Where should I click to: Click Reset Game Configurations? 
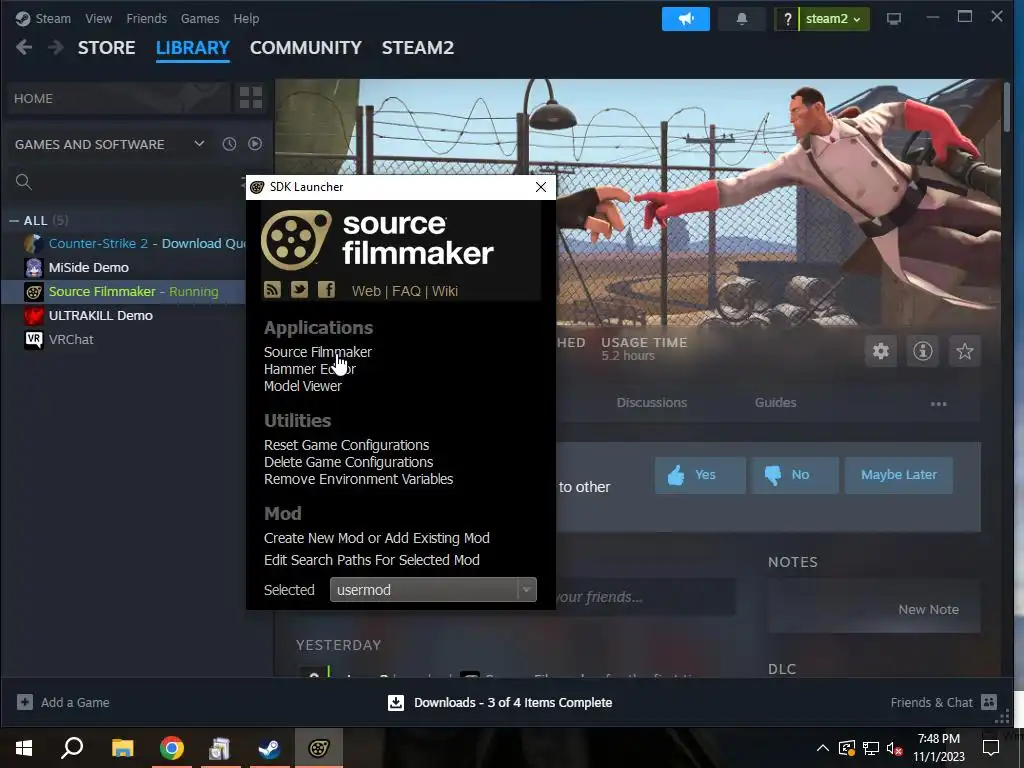click(x=346, y=445)
